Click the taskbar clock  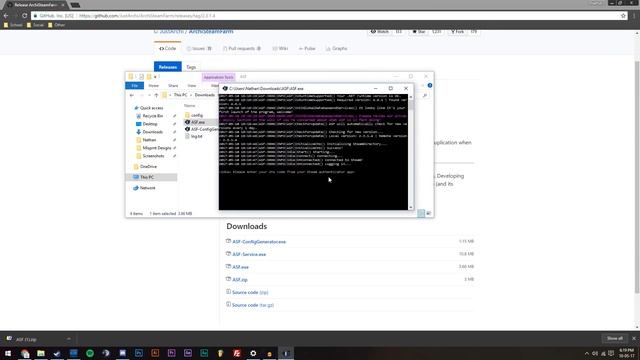[627, 353]
